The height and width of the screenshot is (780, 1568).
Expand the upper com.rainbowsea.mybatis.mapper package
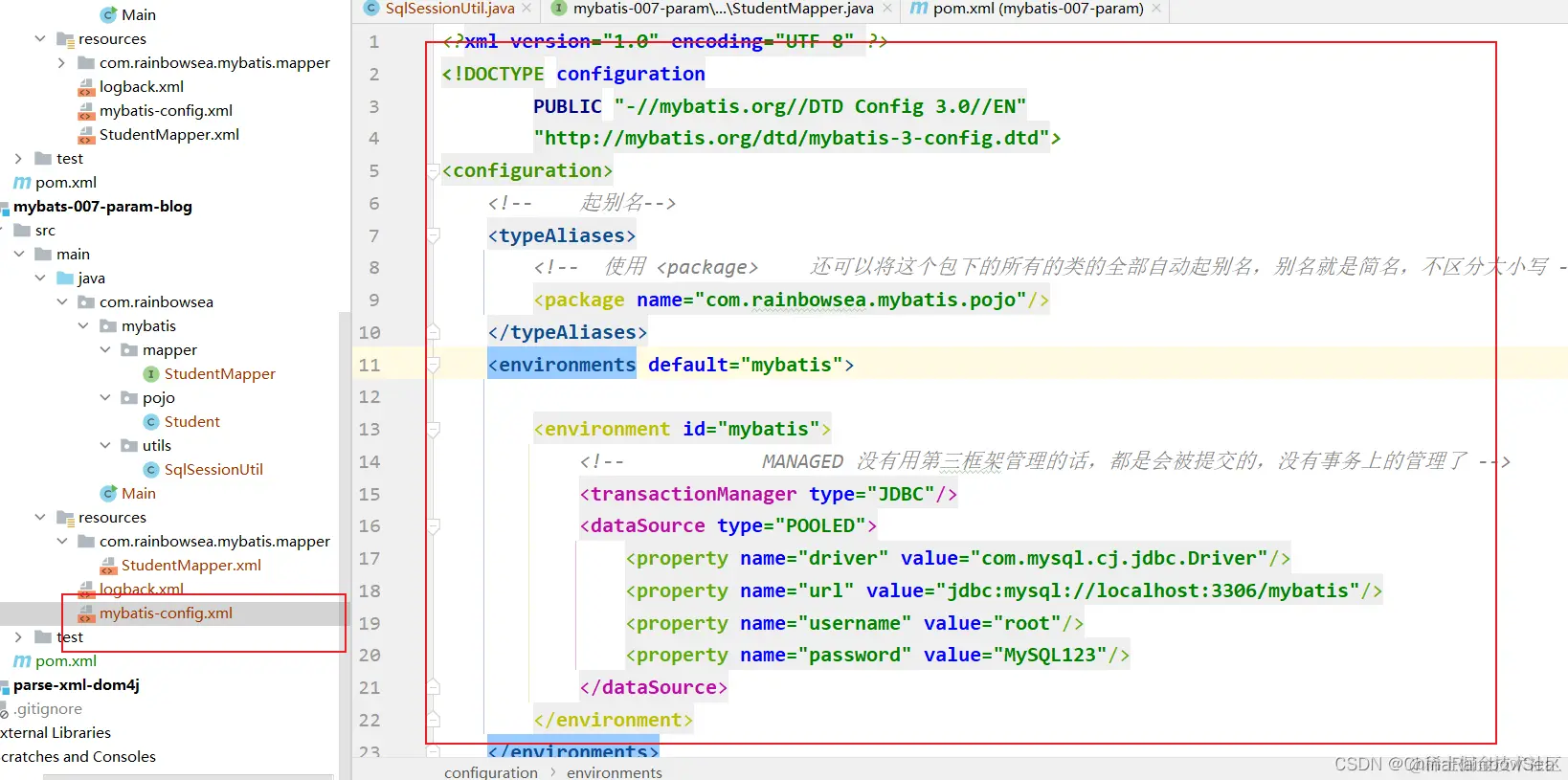61,62
